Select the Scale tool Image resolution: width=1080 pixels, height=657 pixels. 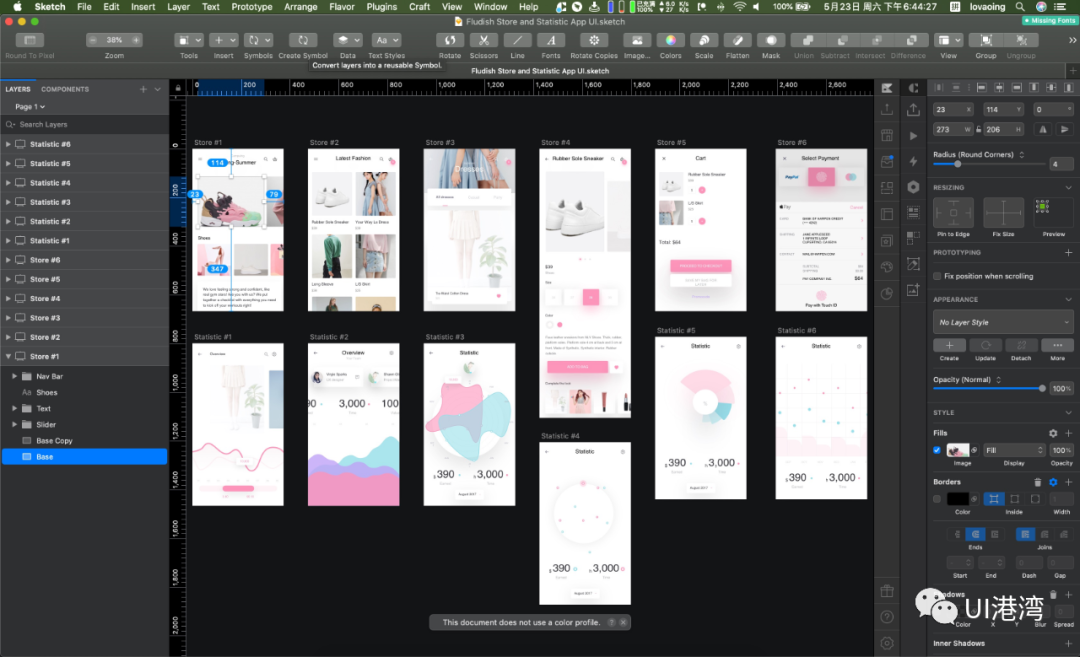coord(704,40)
